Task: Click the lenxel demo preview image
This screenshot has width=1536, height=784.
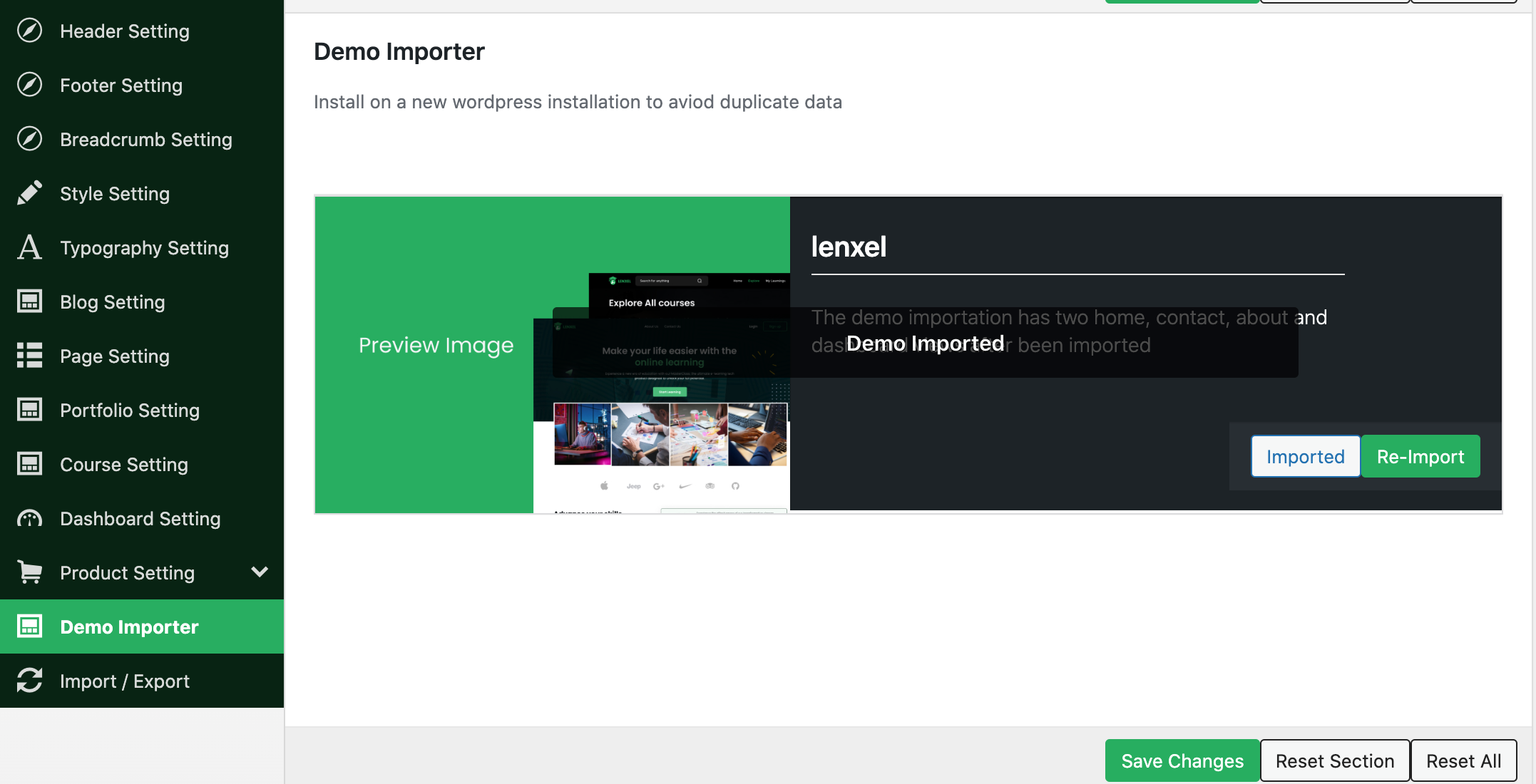Action: (x=553, y=354)
